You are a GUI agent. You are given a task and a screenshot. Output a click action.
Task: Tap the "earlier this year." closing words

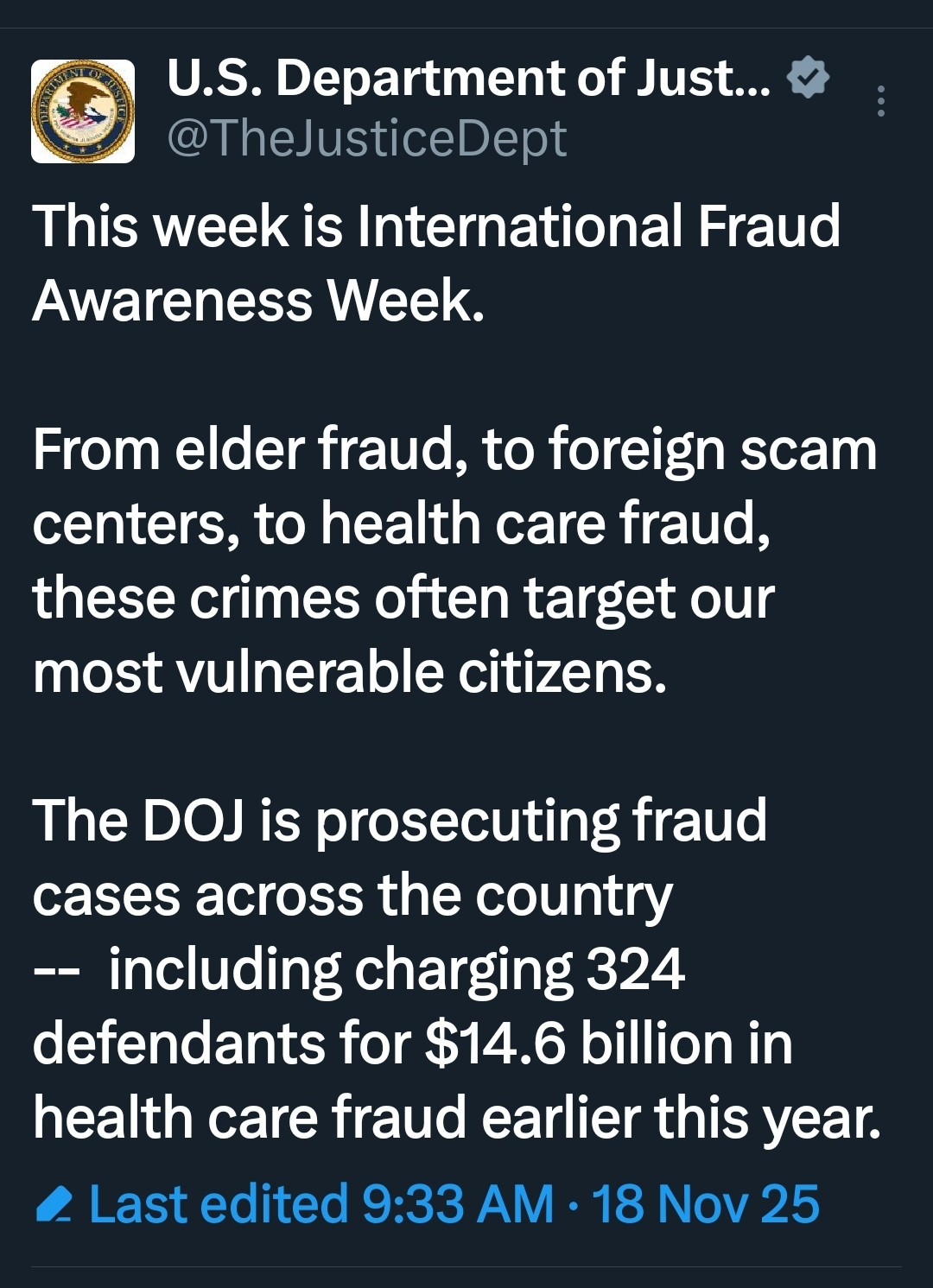[681, 1118]
